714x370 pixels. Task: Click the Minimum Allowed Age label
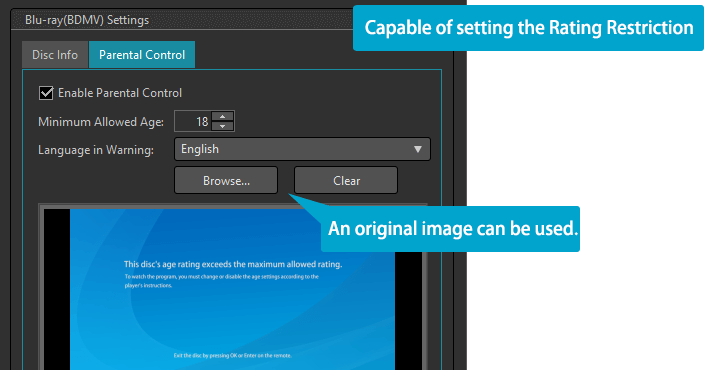(x=101, y=122)
